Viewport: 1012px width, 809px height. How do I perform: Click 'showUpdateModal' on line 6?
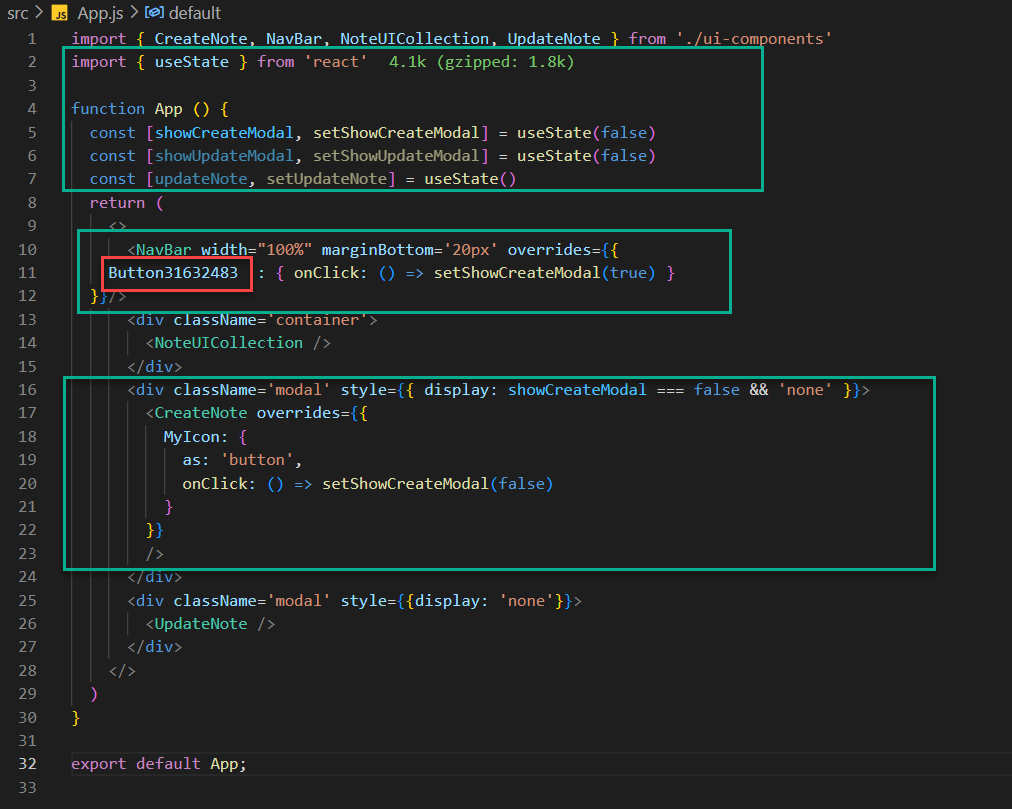224,156
